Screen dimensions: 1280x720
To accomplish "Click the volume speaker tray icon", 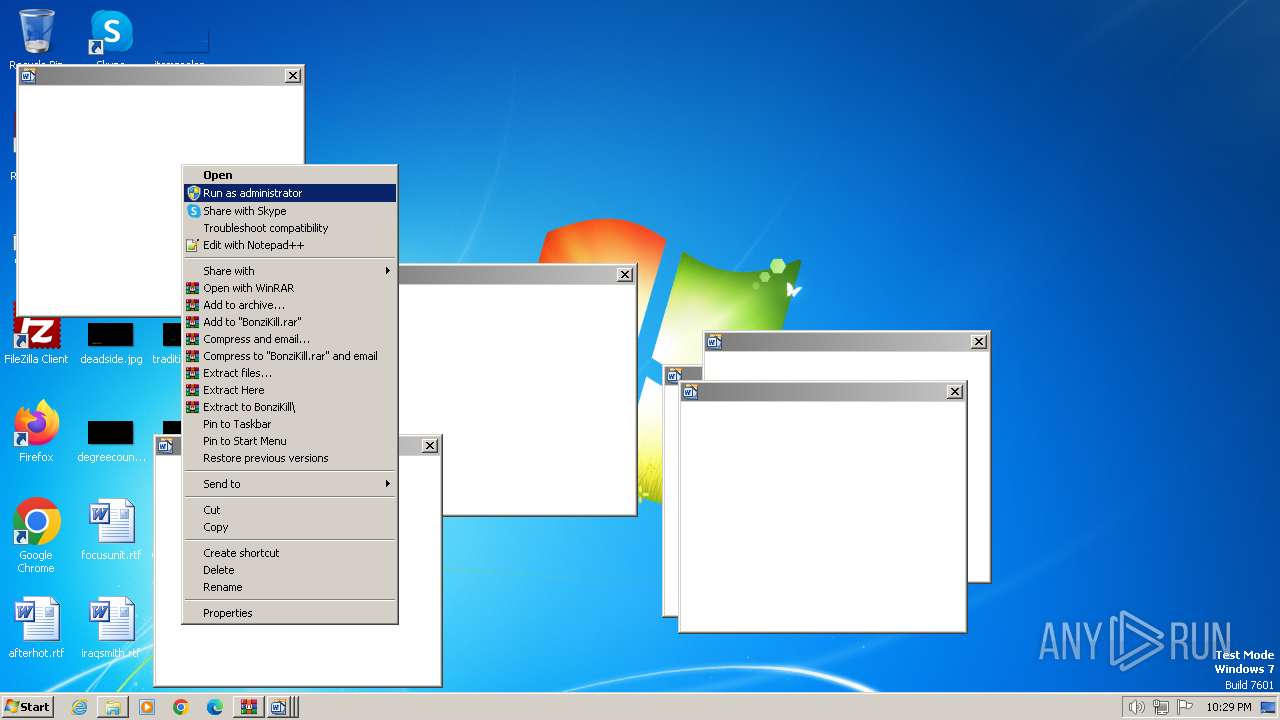I will coord(1136,707).
